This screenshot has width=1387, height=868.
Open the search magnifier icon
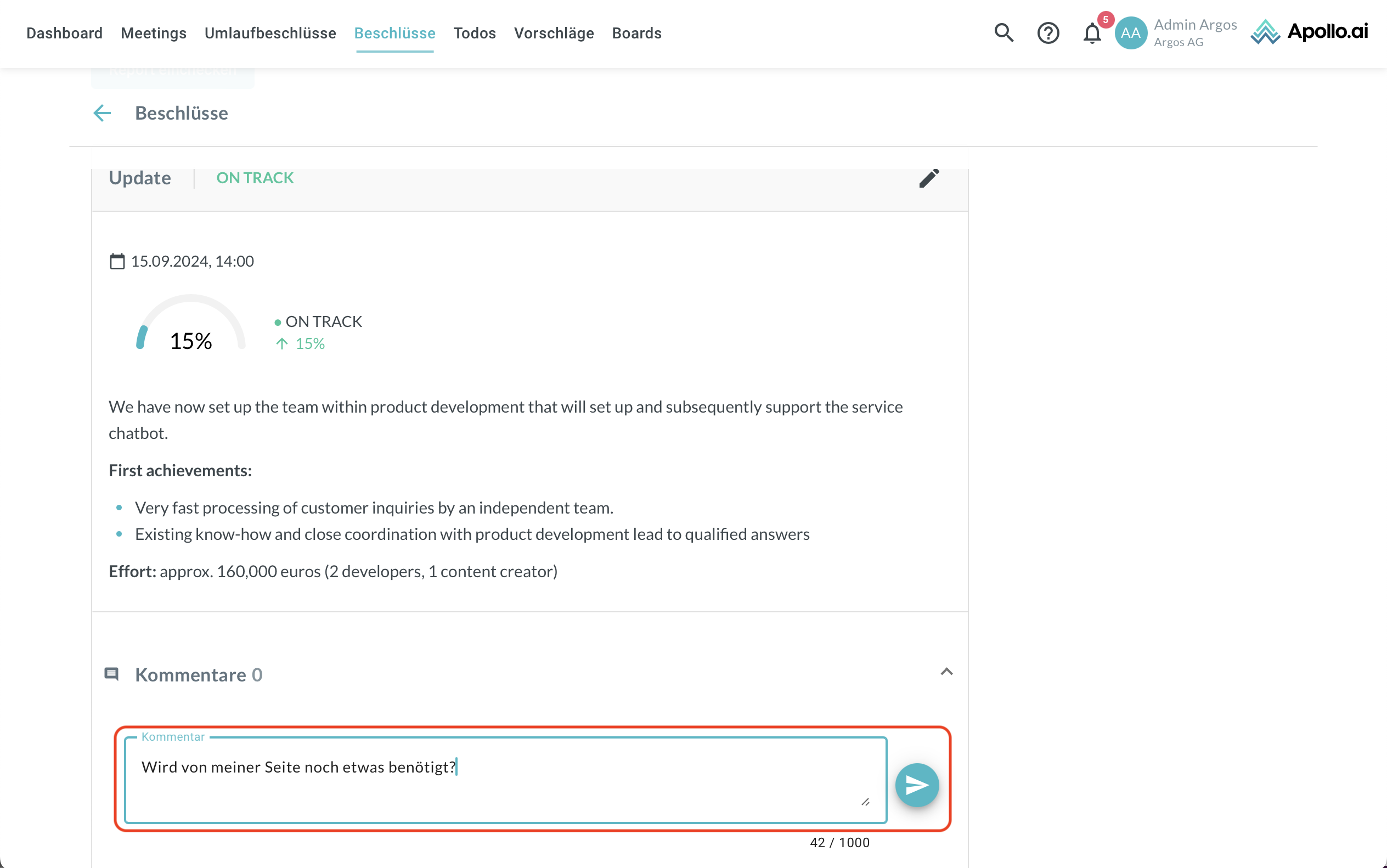[x=1003, y=33]
